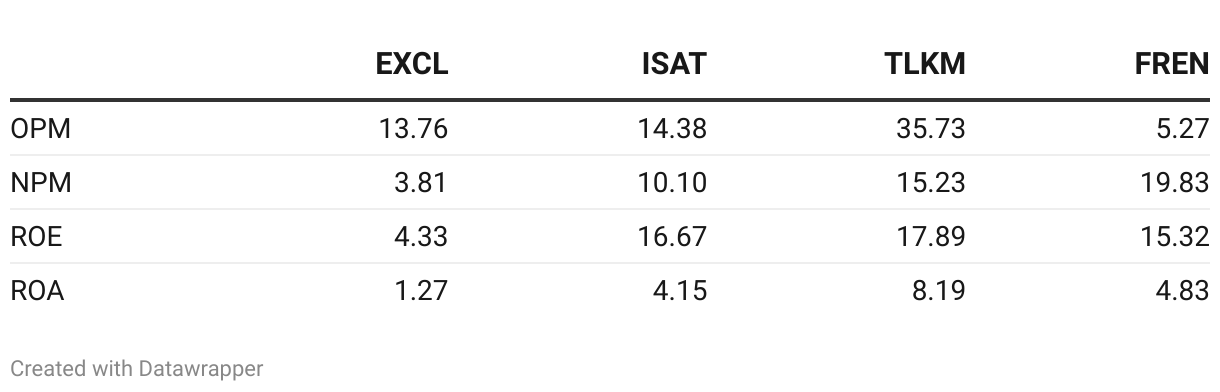Viewport: 1220px width, 392px height.
Task: Select the ROA row label
Action: click(x=37, y=291)
